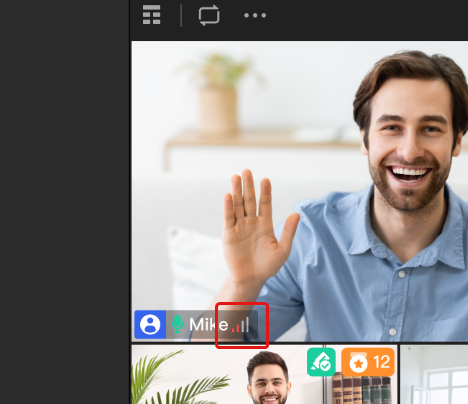This screenshot has height=404, width=468.
Task: Click the swap video loop icon
Action: coord(209,15)
